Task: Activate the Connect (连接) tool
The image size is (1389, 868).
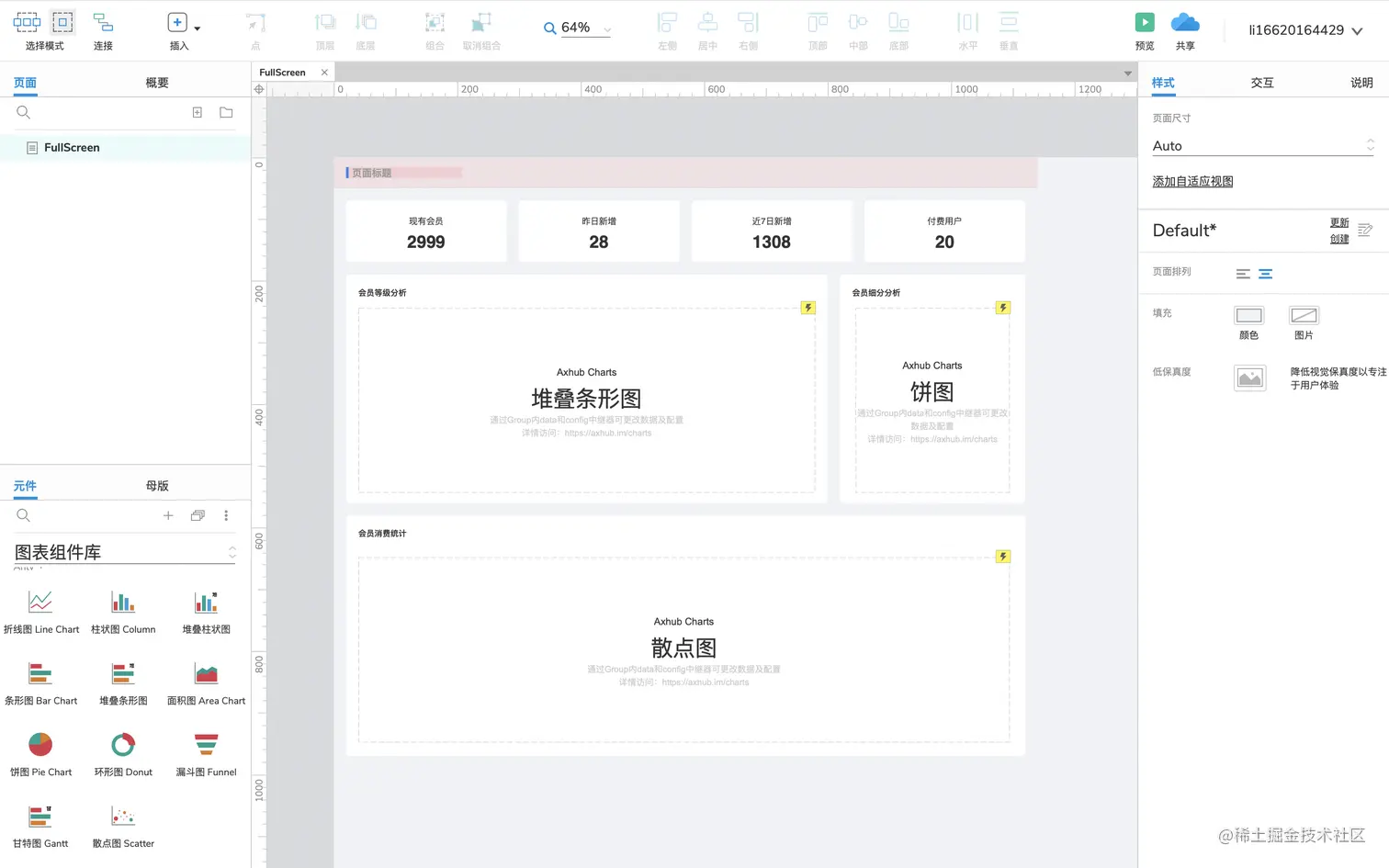Action: pyautogui.click(x=103, y=23)
